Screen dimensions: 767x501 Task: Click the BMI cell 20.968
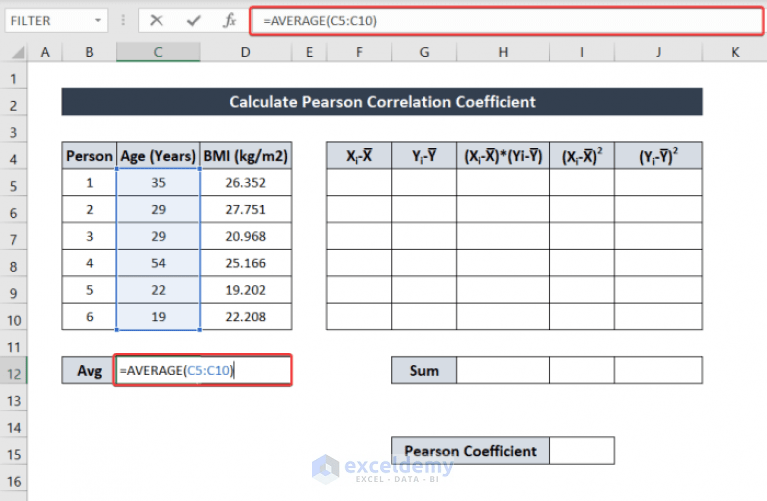tap(246, 236)
